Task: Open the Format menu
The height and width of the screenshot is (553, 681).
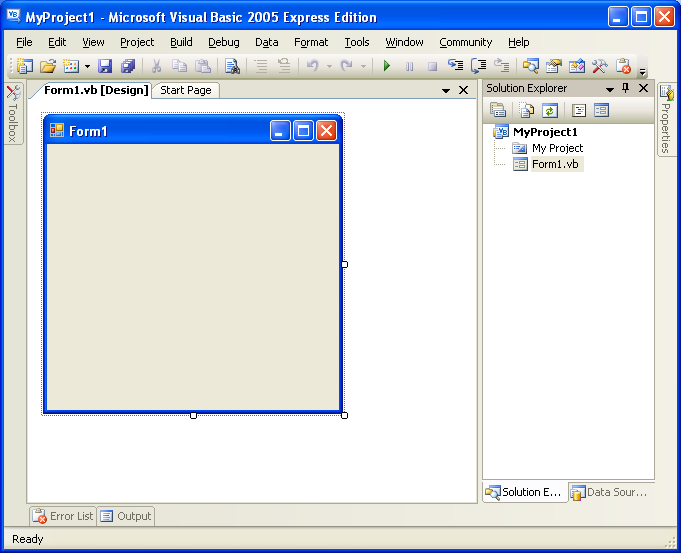Action: tap(311, 42)
